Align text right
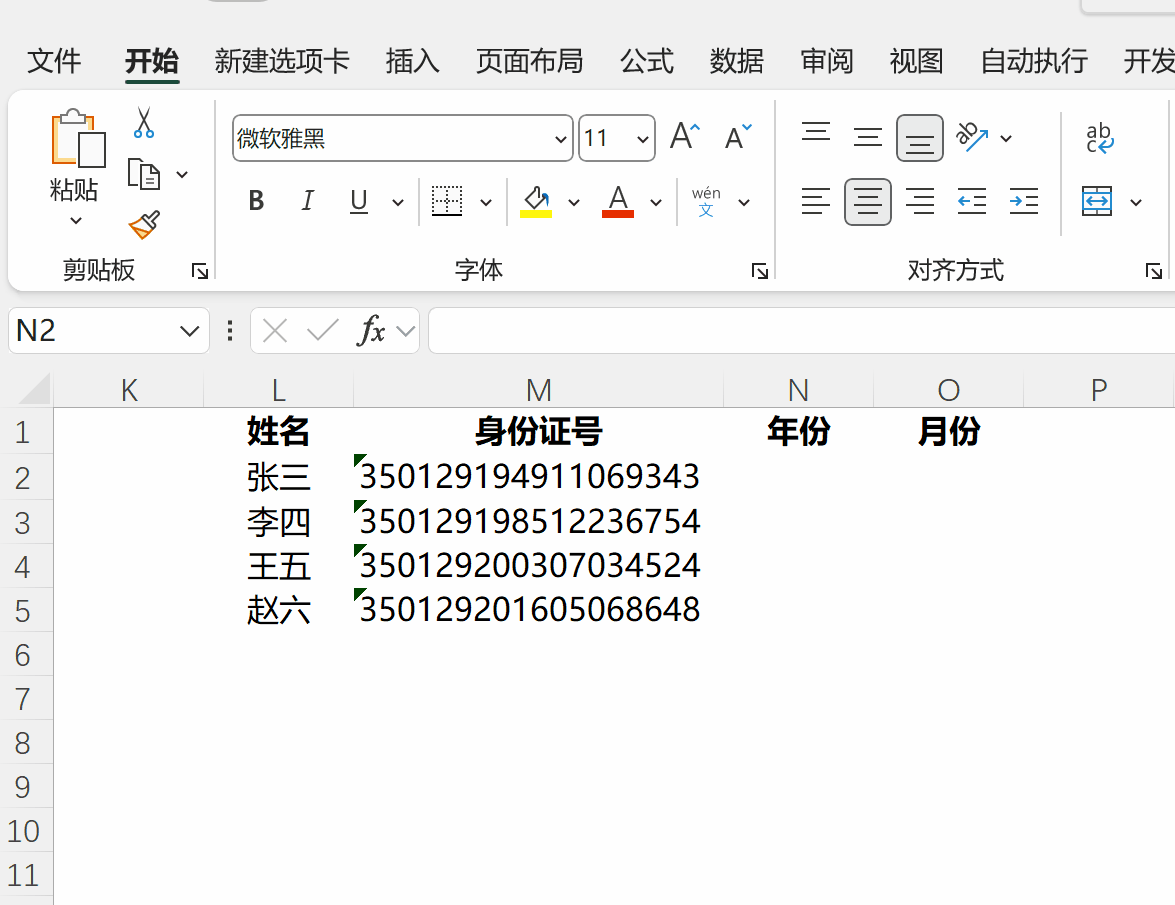1175x905 pixels. [x=919, y=202]
